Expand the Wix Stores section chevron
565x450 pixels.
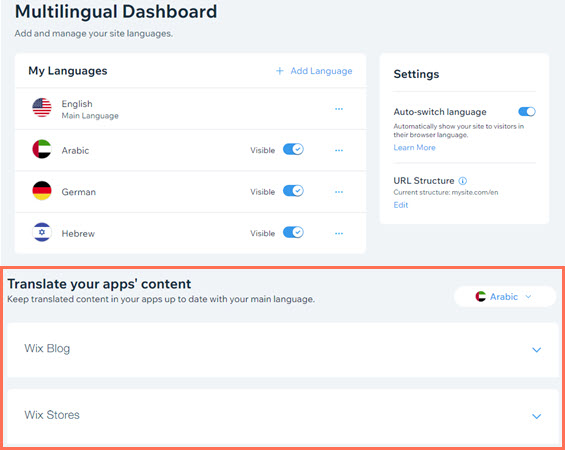[x=537, y=416]
